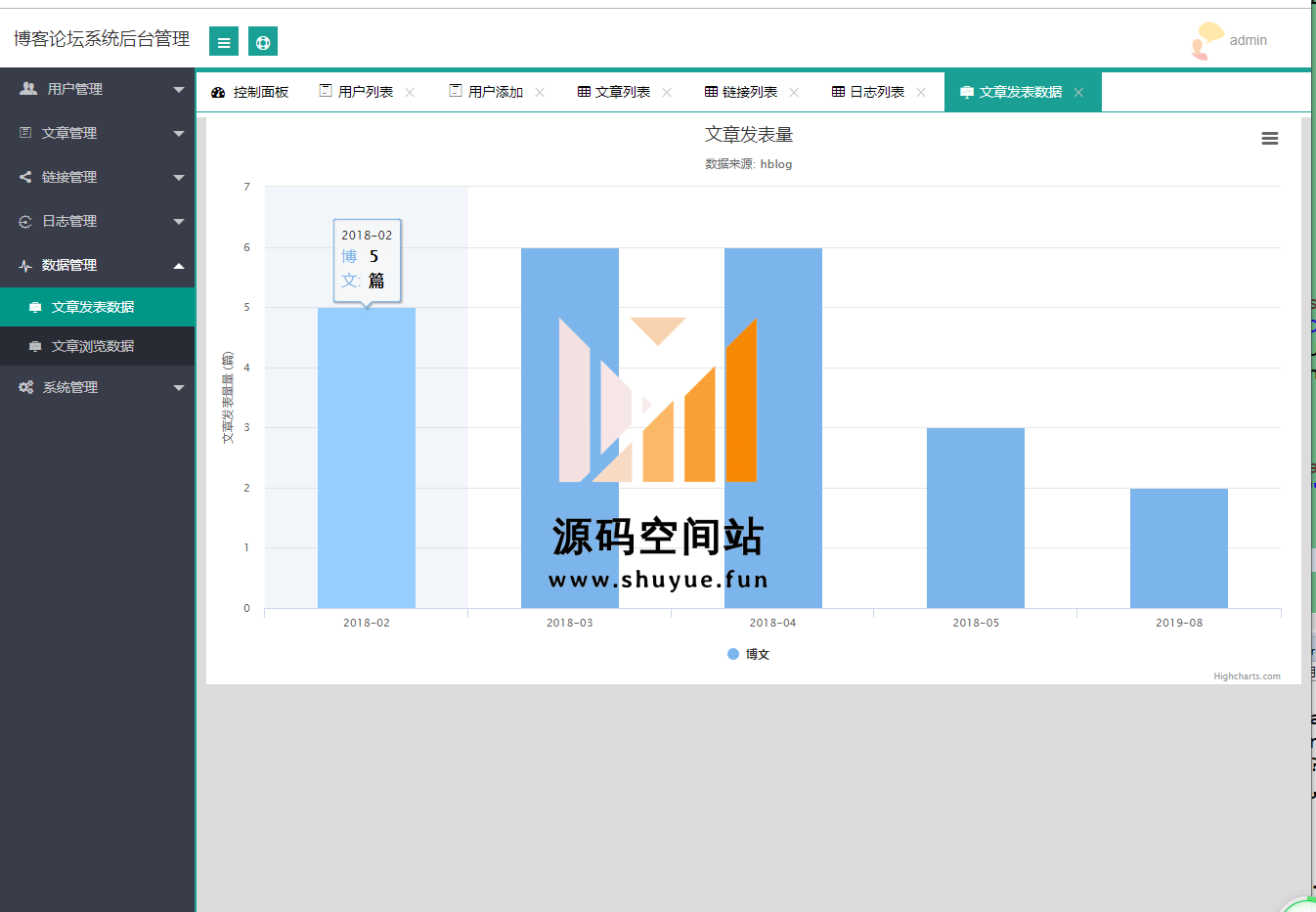Click the 2018-02 bar in the chart
1316x912 pixels.
pyautogui.click(x=367, y=457)
